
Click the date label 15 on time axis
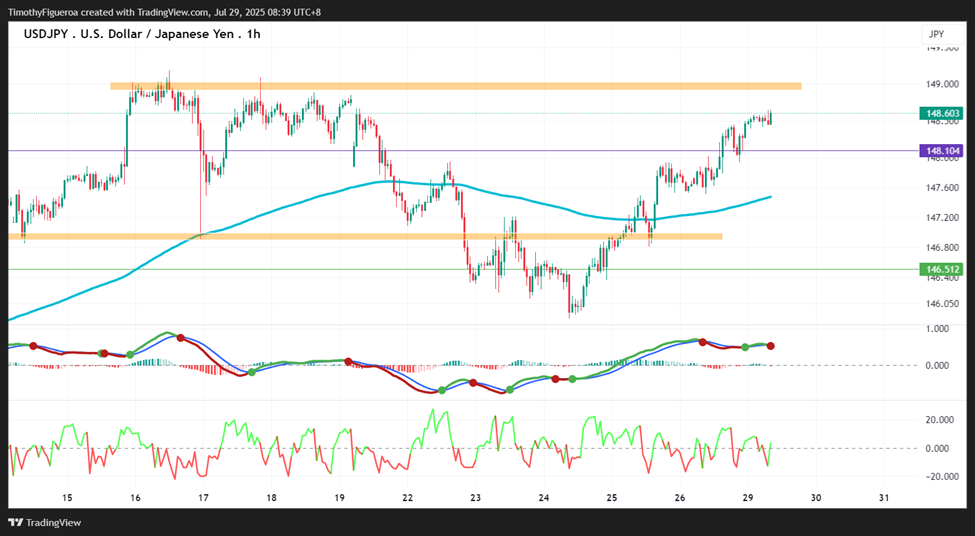(67, 498)
